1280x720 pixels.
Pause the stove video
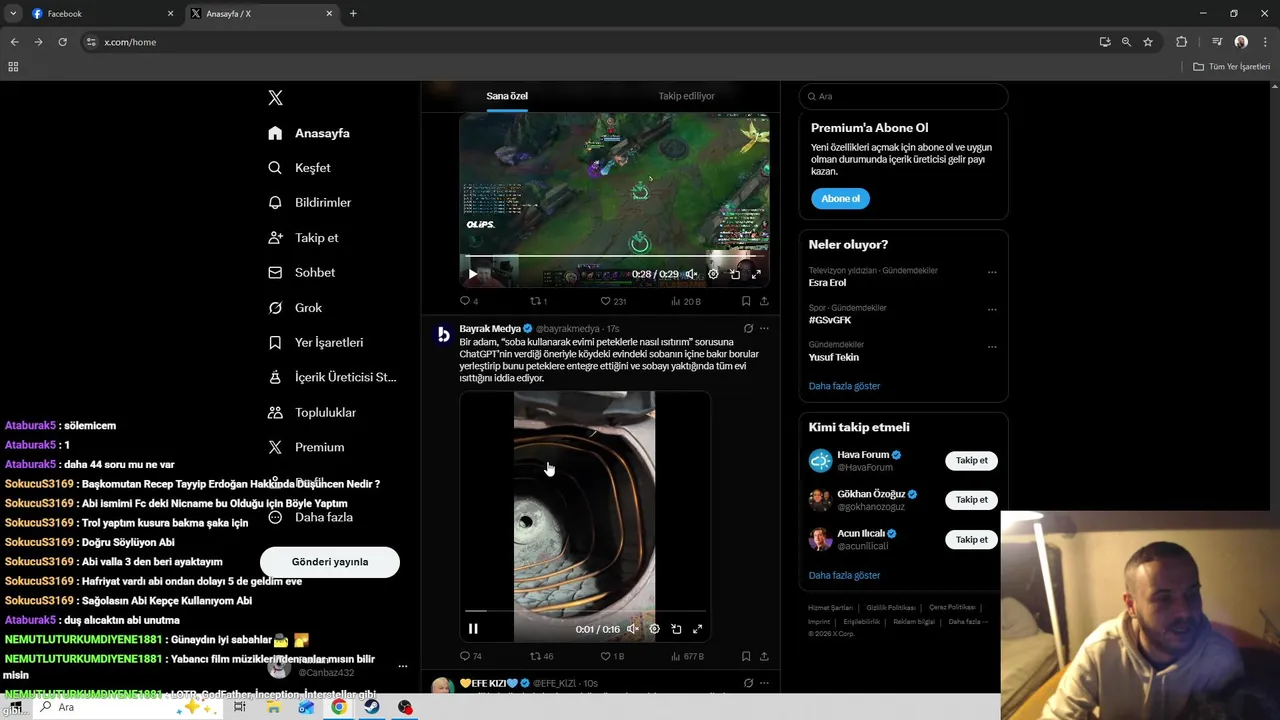[473, 629]
